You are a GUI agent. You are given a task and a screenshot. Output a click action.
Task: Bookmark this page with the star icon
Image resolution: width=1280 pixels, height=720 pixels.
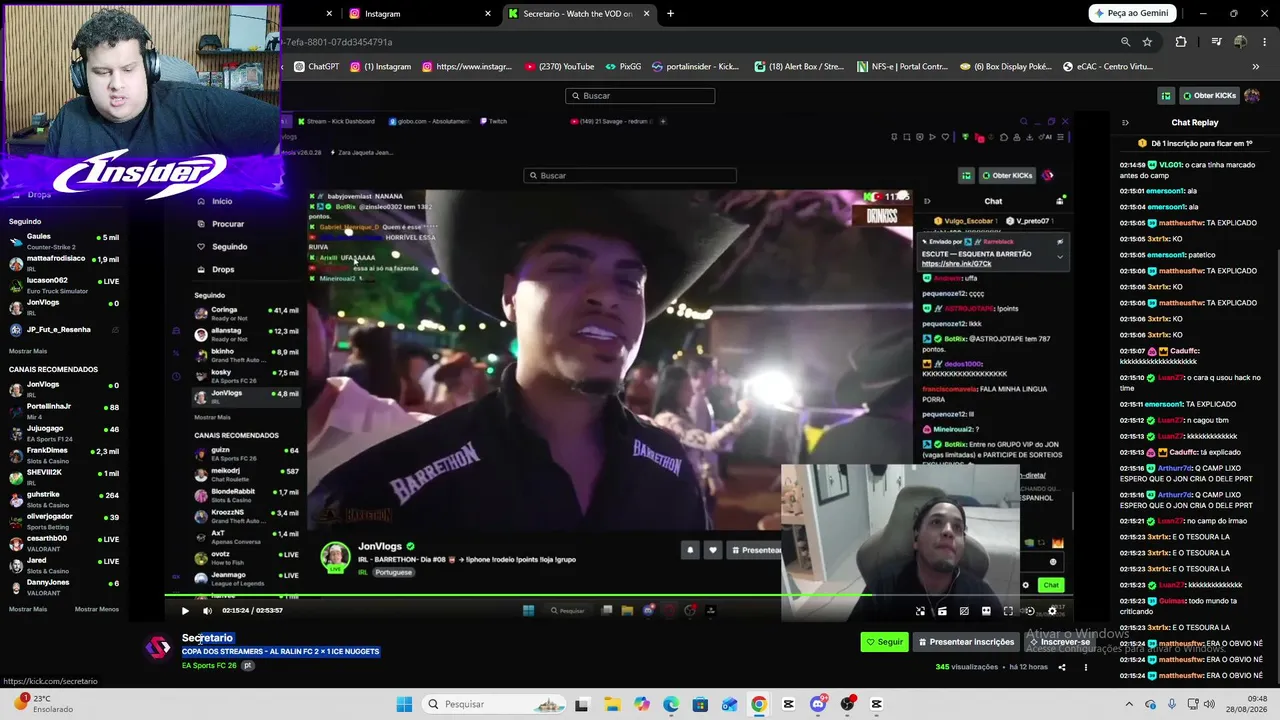1147,42
